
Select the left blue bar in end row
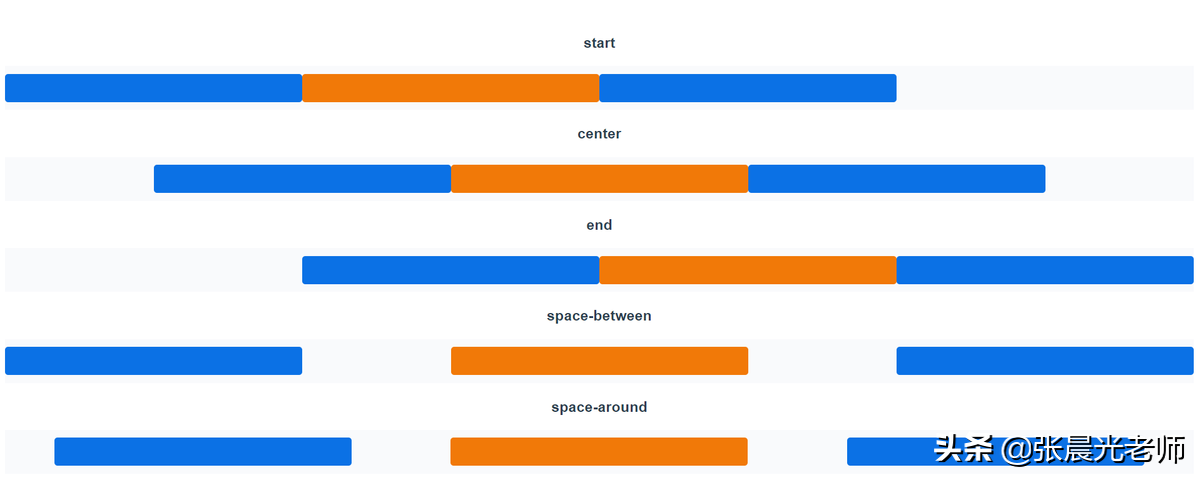click(450, 270)
